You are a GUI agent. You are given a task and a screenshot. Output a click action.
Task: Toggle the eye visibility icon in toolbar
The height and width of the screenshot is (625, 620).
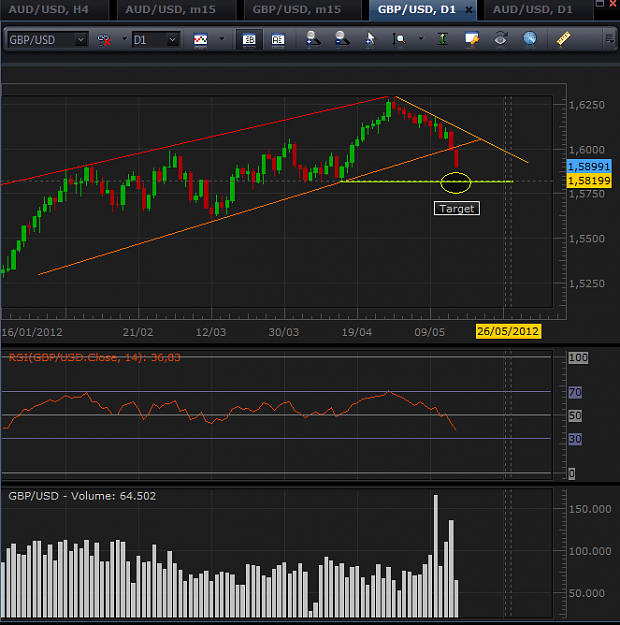(501, 39)
